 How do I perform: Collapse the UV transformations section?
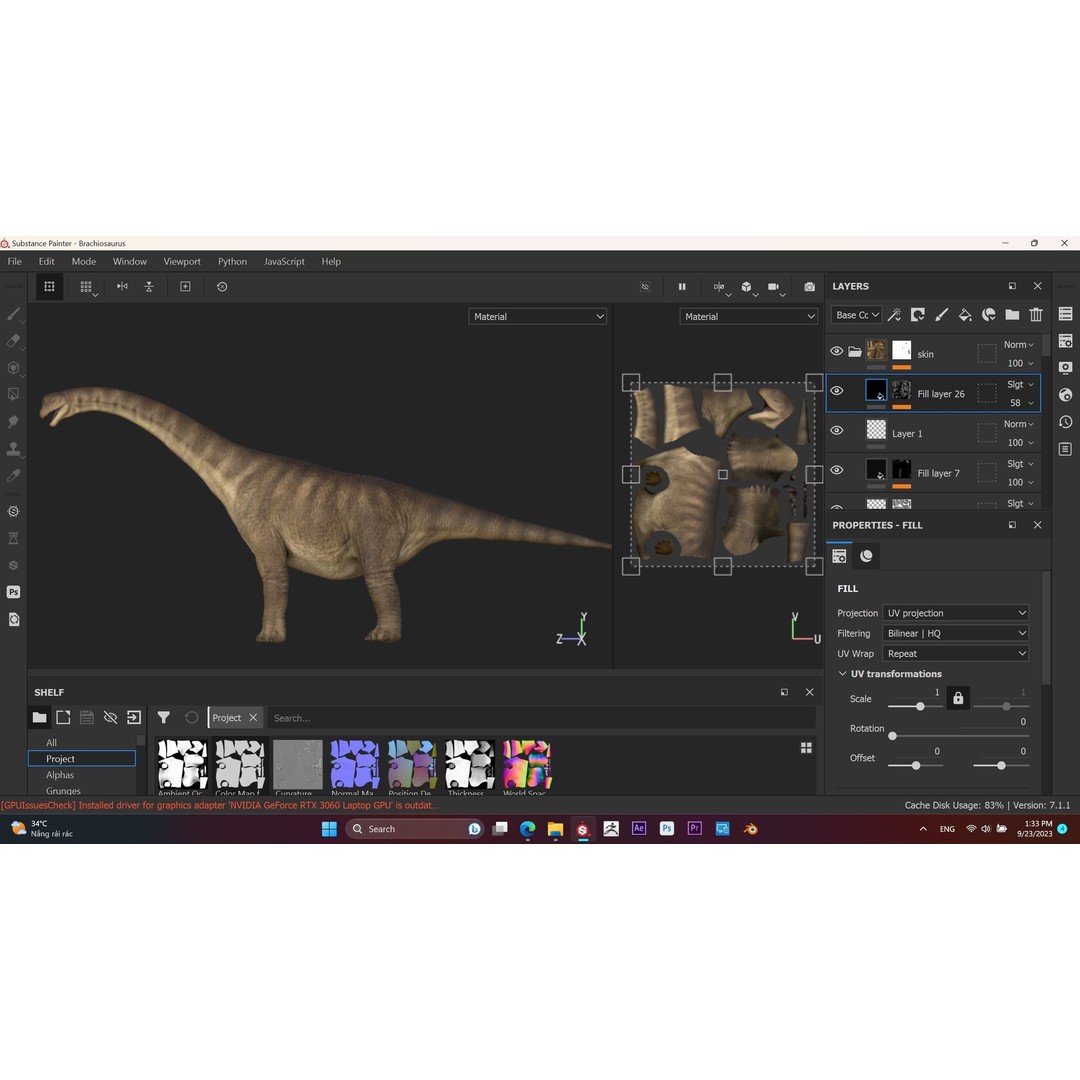coord(842,674)
